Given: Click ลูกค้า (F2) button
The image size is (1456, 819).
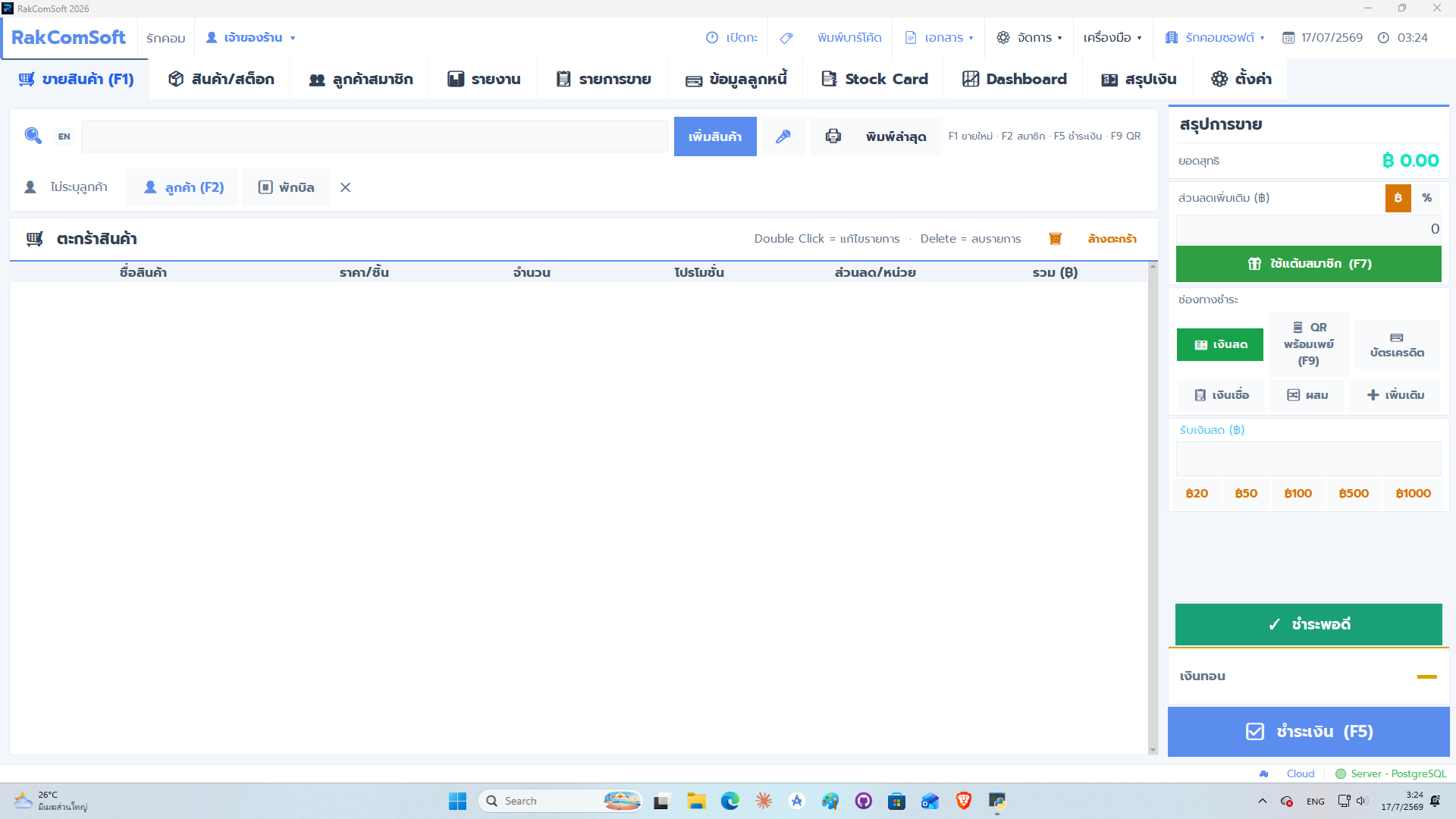Looking at the screenshot, I should (x=184, y=187).
